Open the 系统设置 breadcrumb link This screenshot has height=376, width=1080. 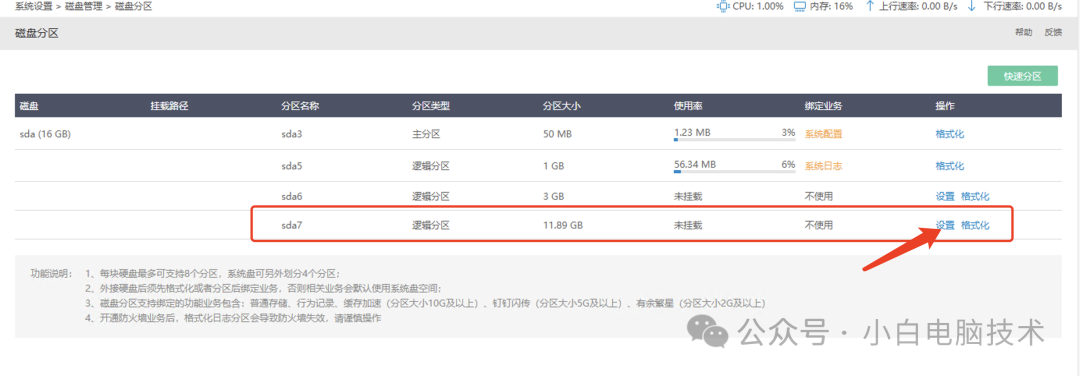click(x=34, y=6)
